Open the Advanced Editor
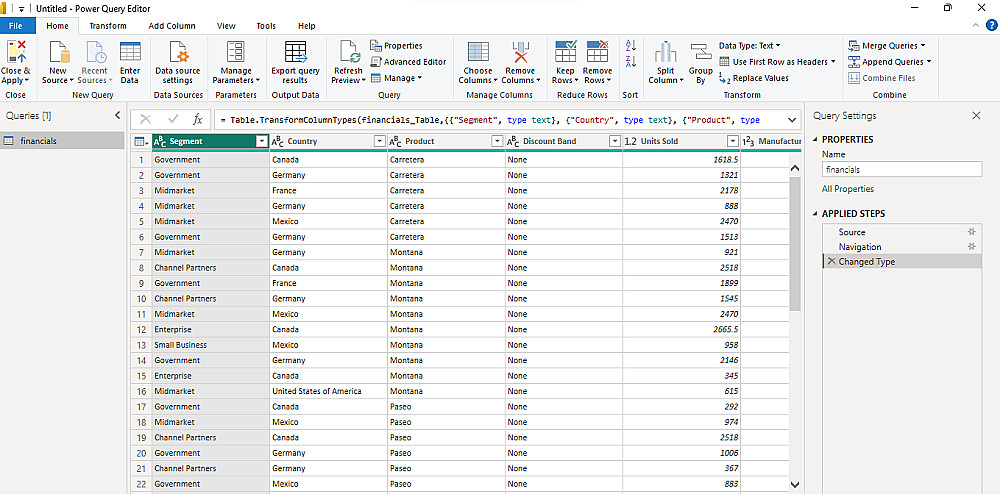The image size is (1000, 494). point(408,62)
